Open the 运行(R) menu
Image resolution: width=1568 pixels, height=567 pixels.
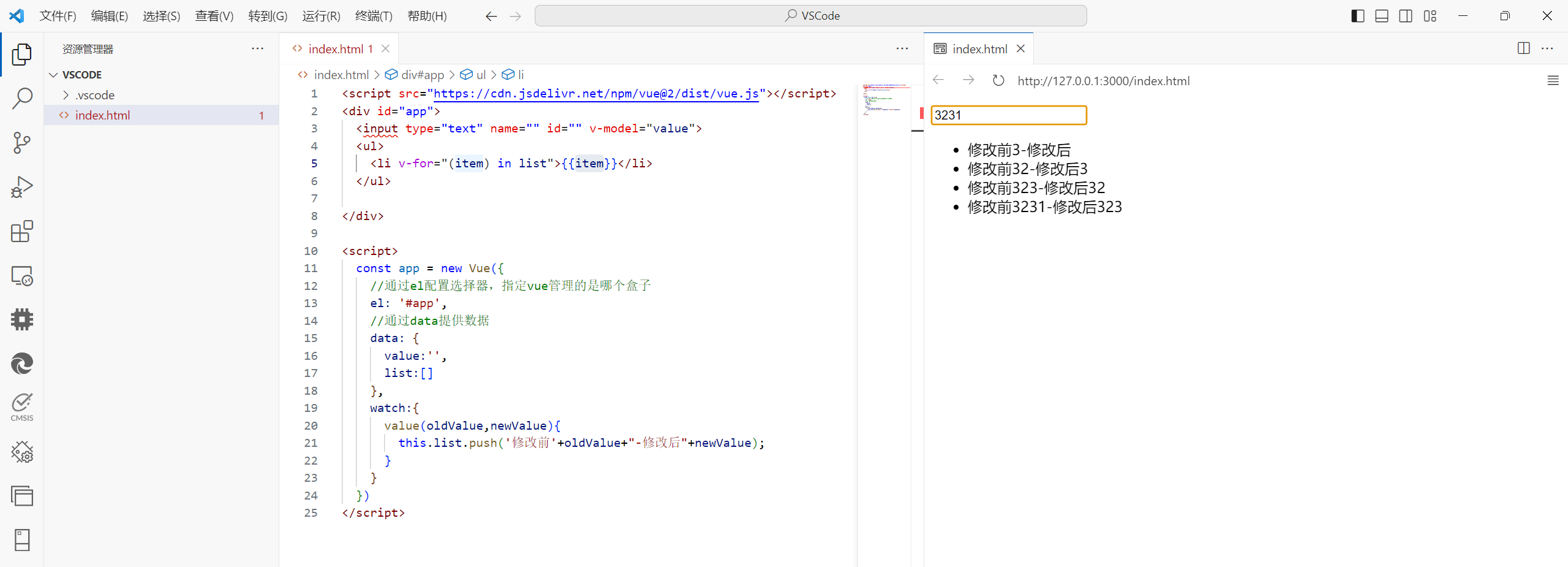[321, 16]
